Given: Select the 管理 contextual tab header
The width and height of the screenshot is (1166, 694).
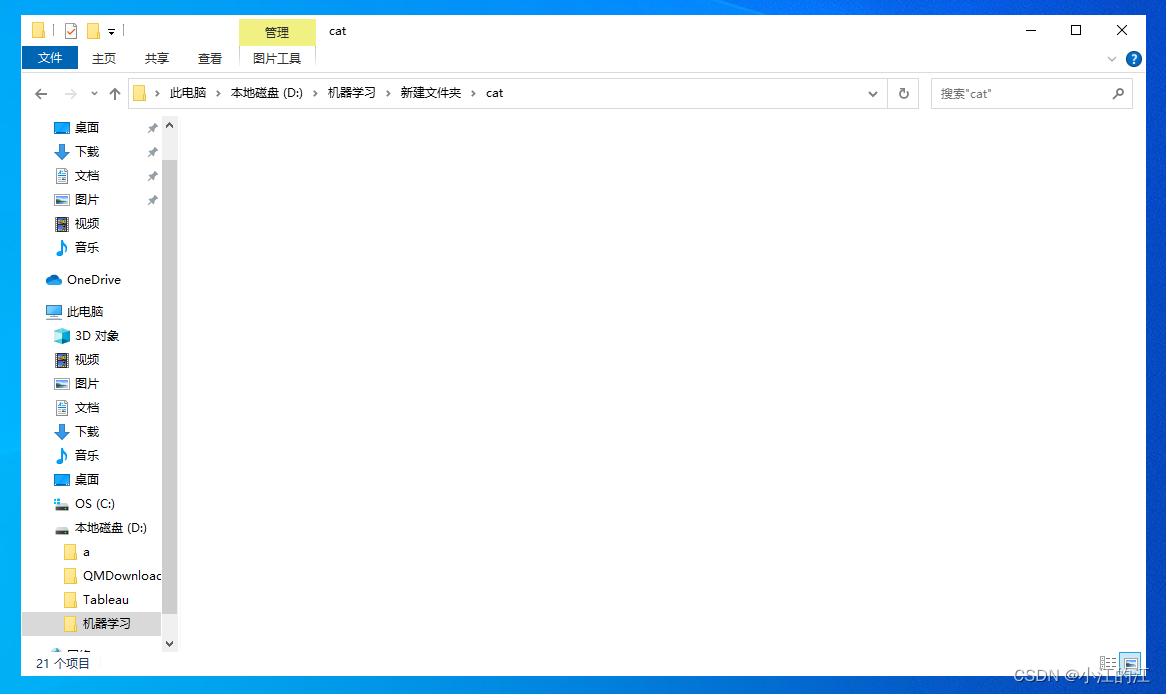Looking at the screenshot, I should click(x=277, y=32).
